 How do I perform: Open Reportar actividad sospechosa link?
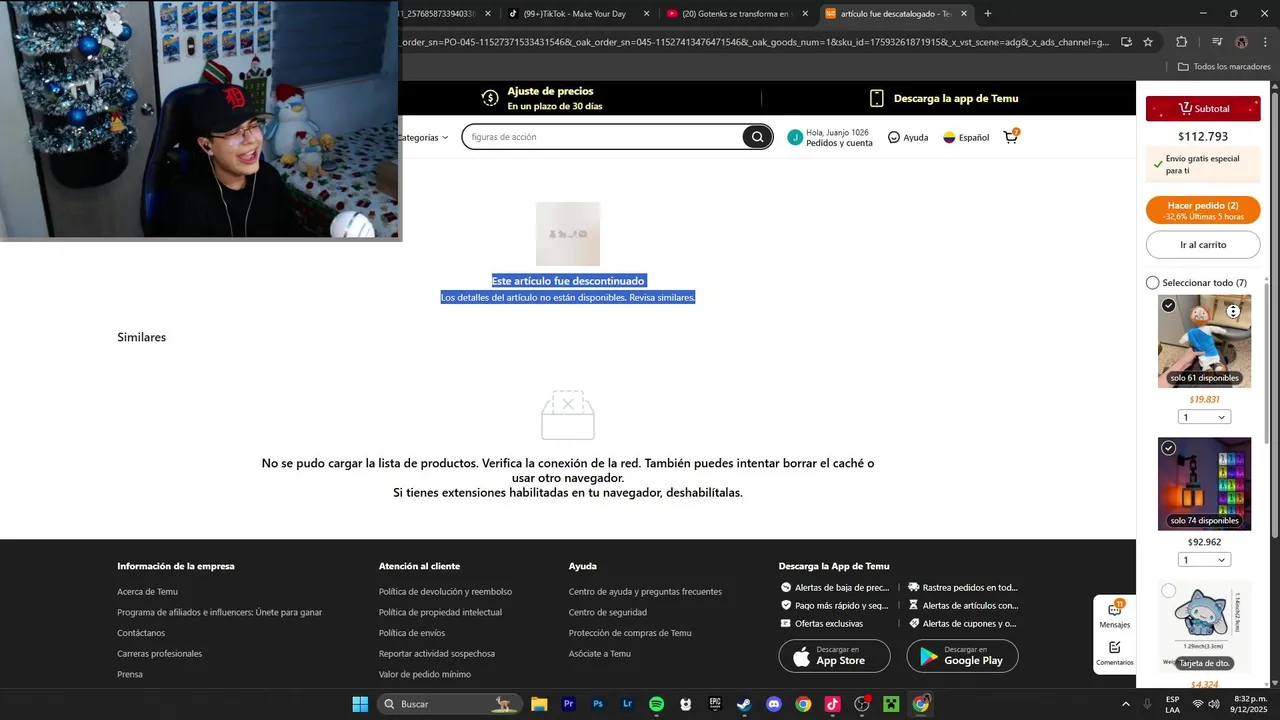[x=437, y=654]
